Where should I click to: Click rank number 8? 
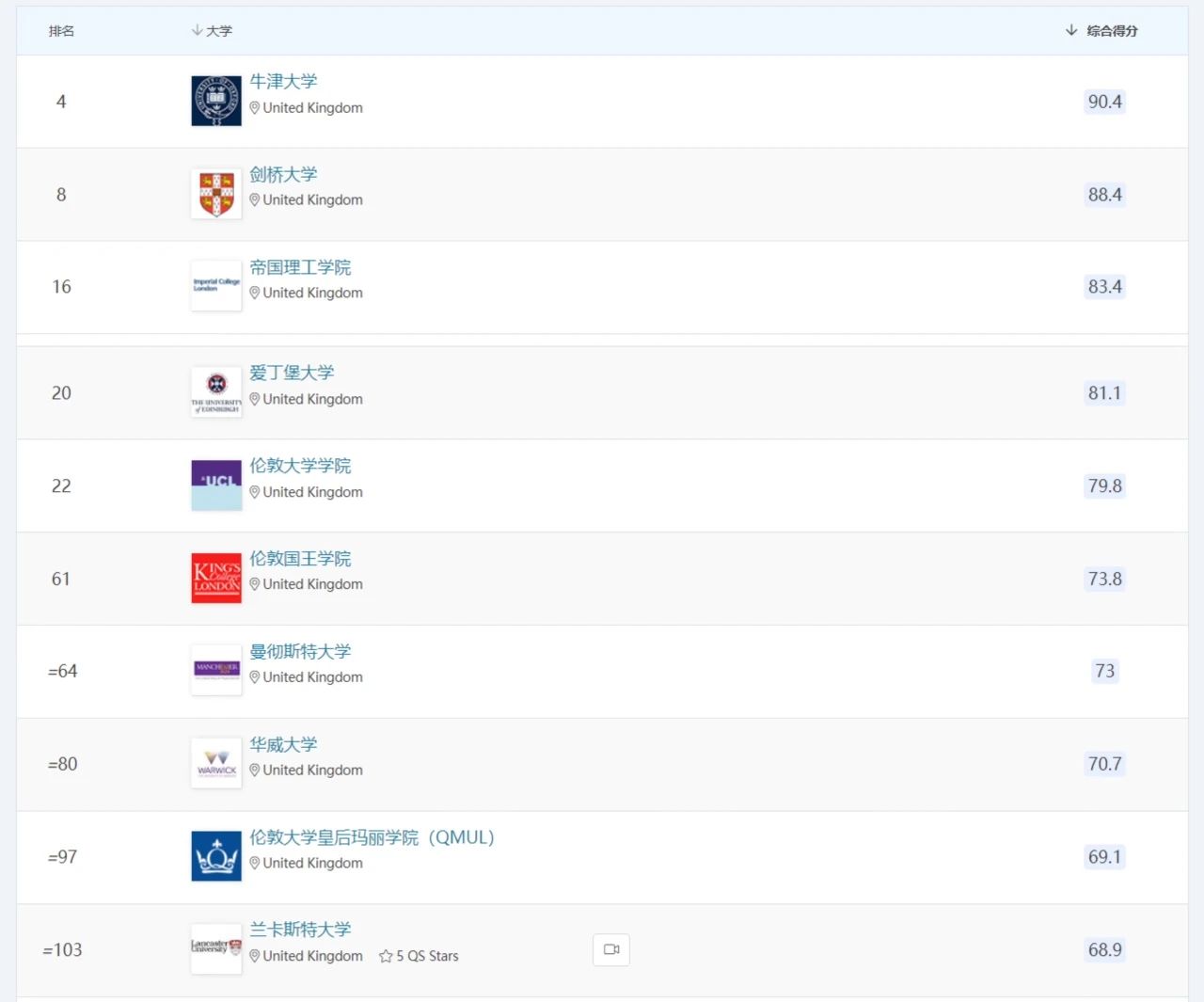(x=61, y=195)
